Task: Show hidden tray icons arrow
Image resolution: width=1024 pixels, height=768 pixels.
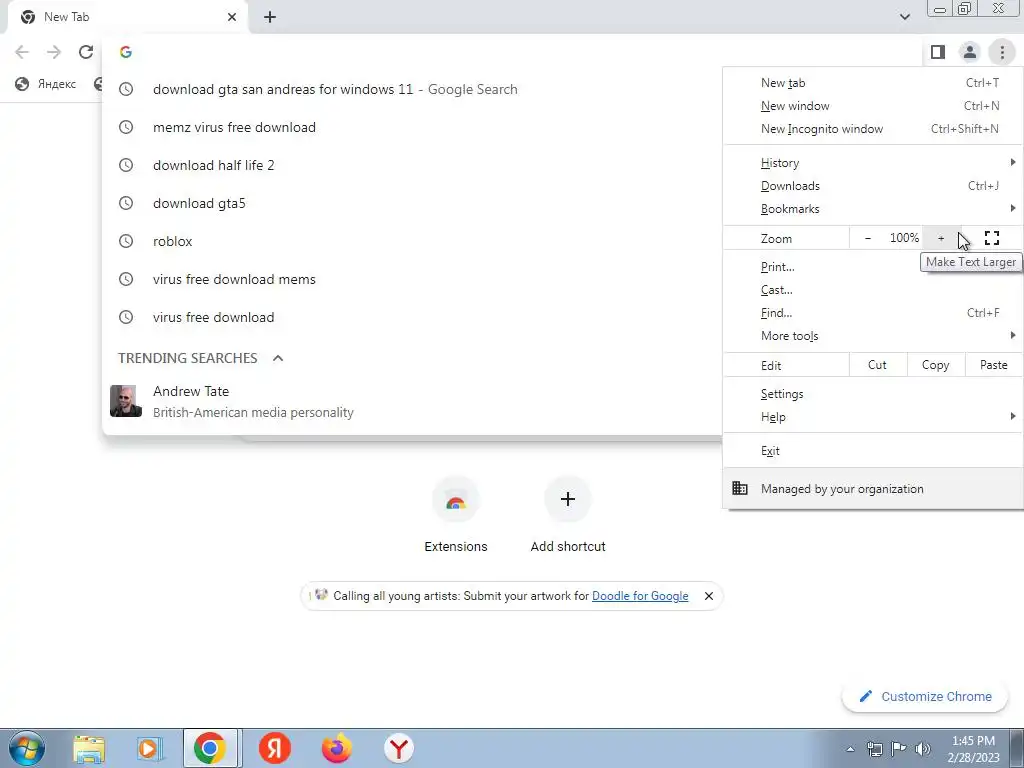Action: coord(850,749)
